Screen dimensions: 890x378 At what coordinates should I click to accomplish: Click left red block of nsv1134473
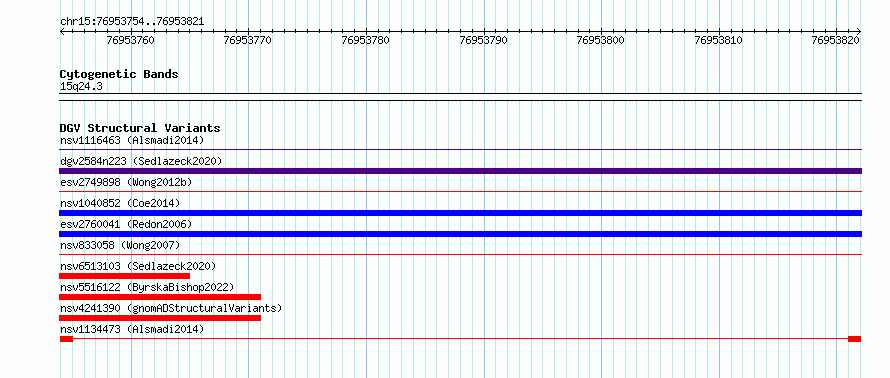(66, 339)
